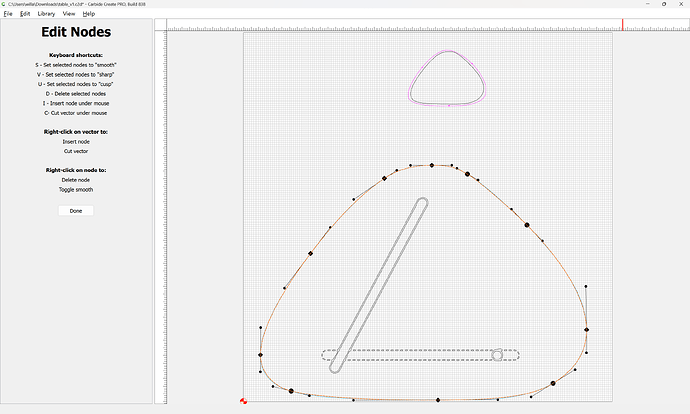Image resolution: width=690 pixels, height=414 pixels.
Task: Open the Library menu
Action: click(46, 14)
